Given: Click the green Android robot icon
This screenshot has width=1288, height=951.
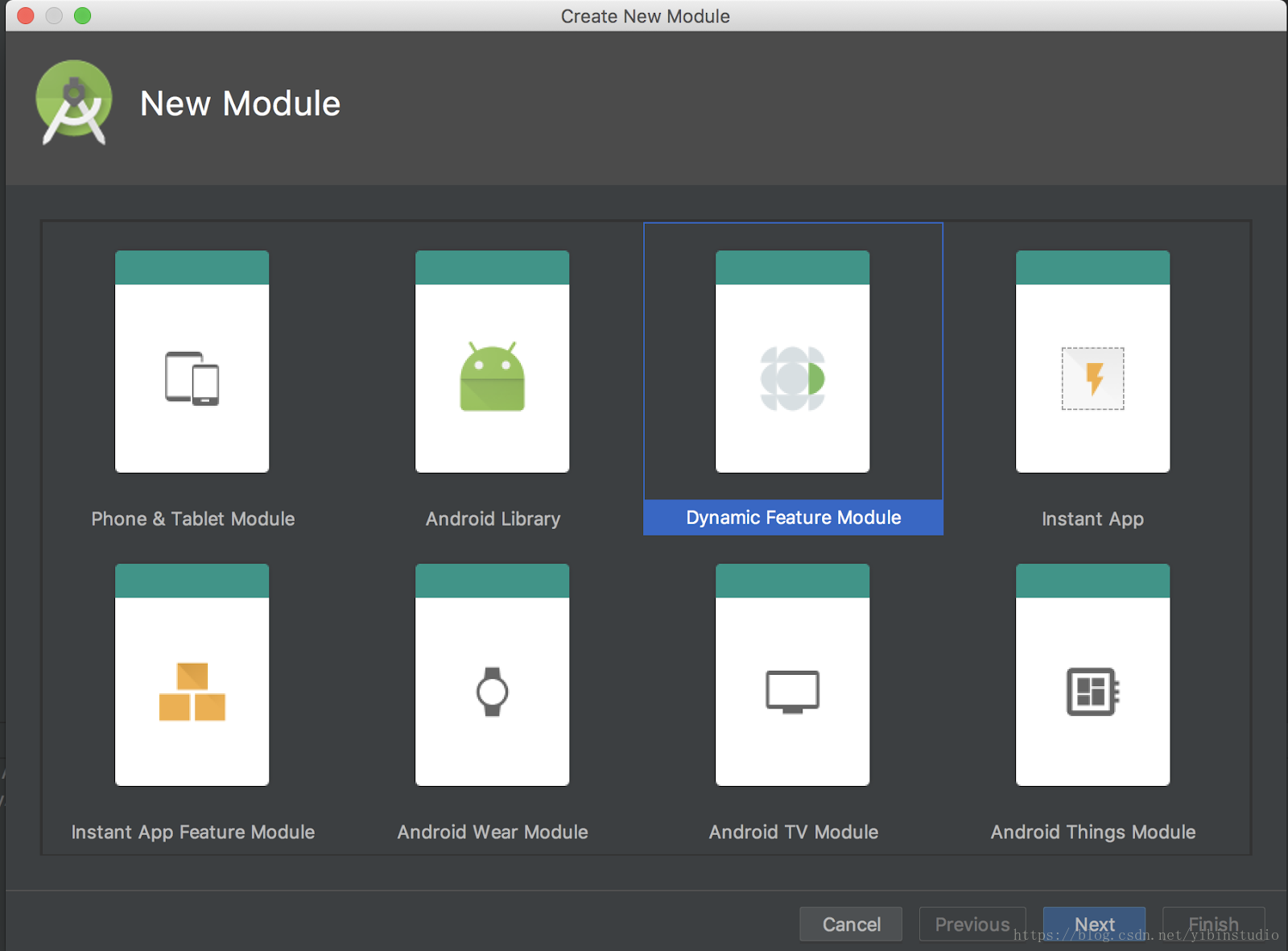Looking at the screenshot, I should (x=493, y=376).
